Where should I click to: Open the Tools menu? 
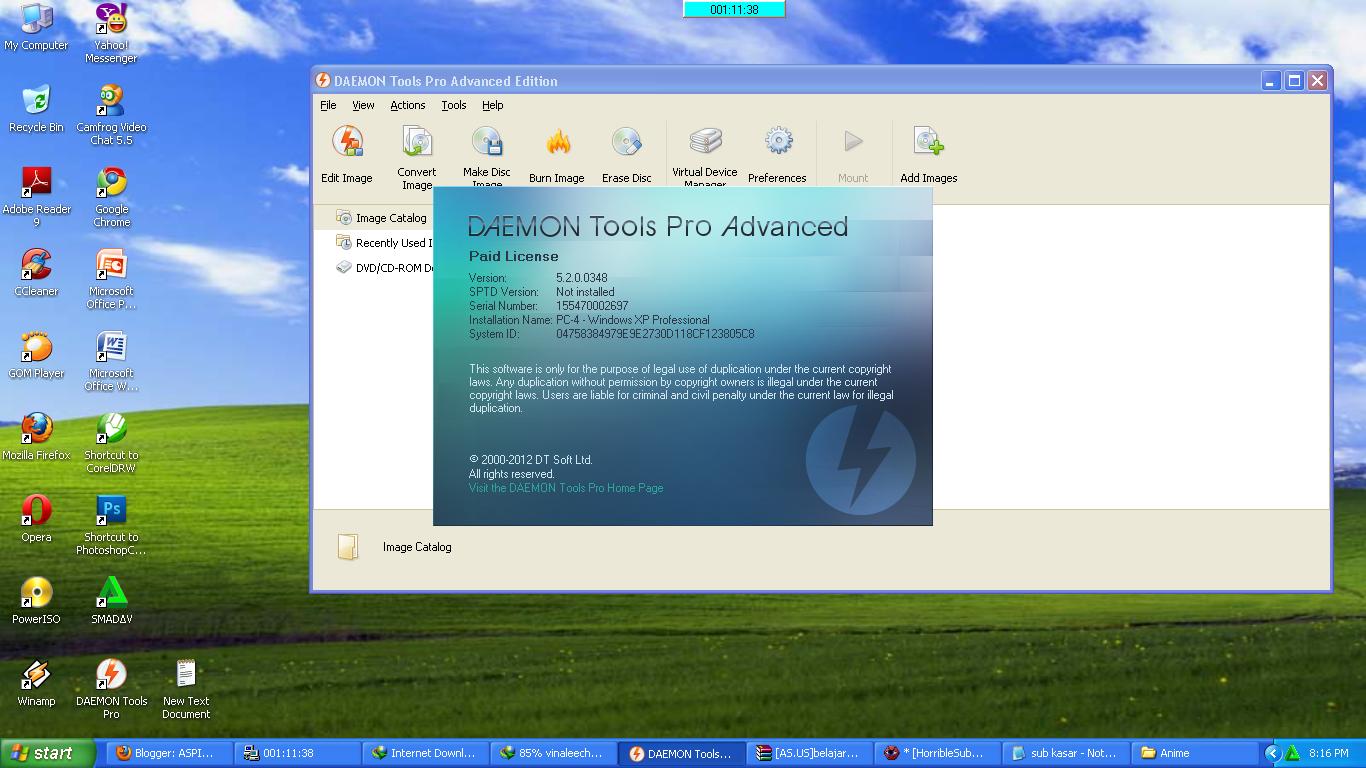click(x=453, y=105)
